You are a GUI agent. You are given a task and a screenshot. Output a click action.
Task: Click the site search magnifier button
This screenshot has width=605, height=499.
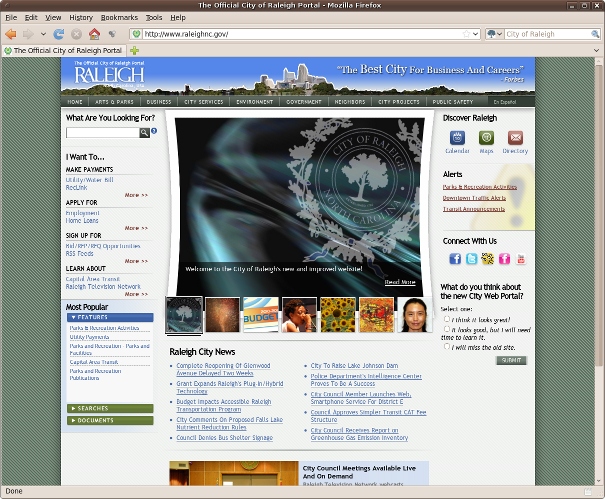coord(144,133)
